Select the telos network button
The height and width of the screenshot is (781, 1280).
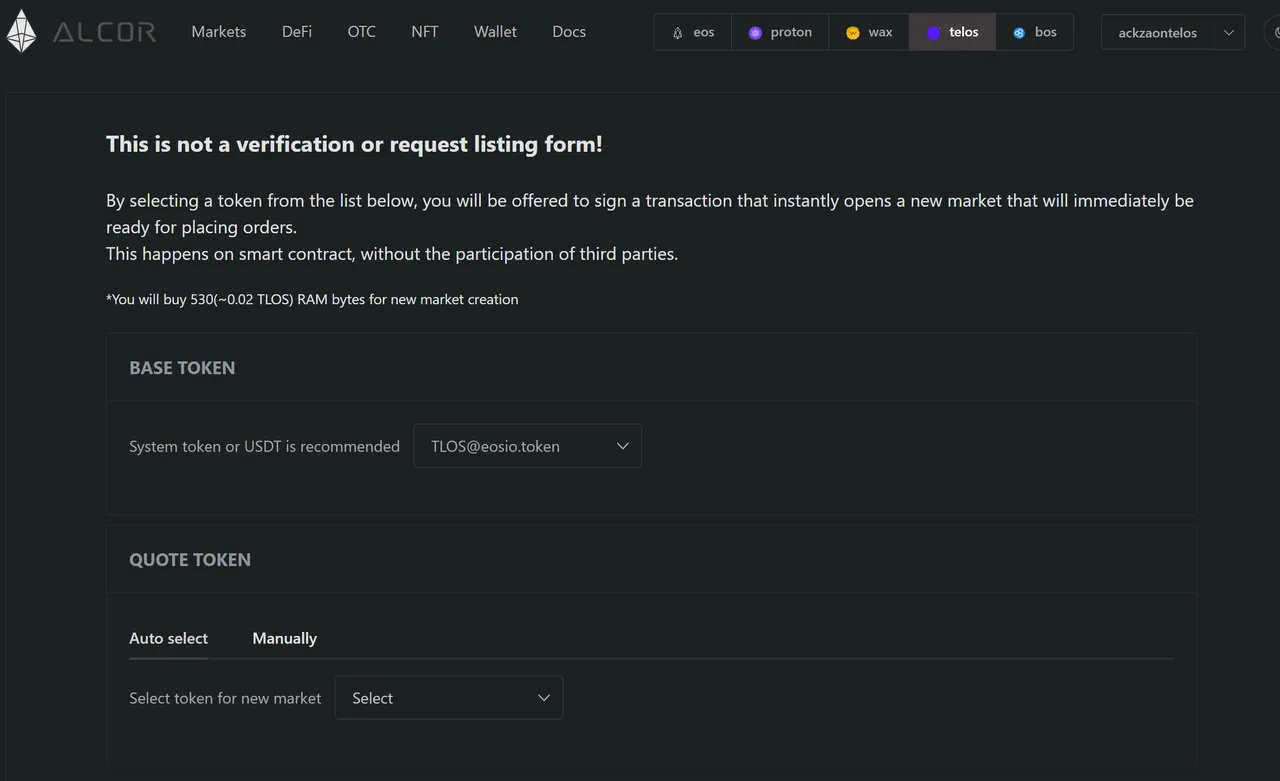[x=952, y=32]
